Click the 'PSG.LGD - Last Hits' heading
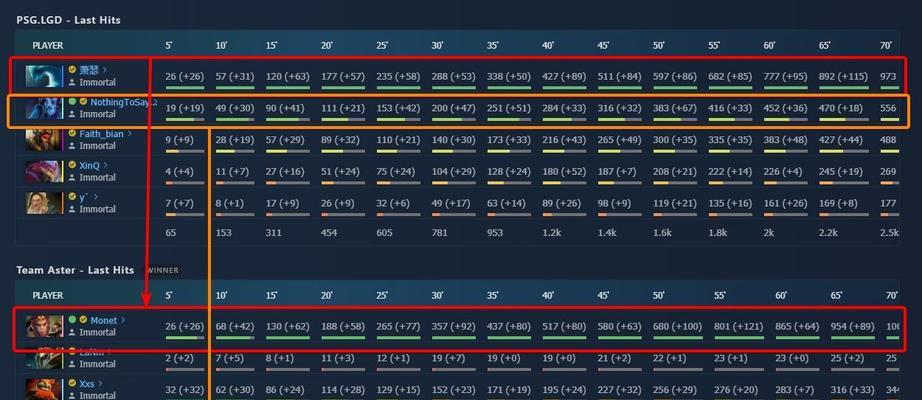 (x=68, y=20)
